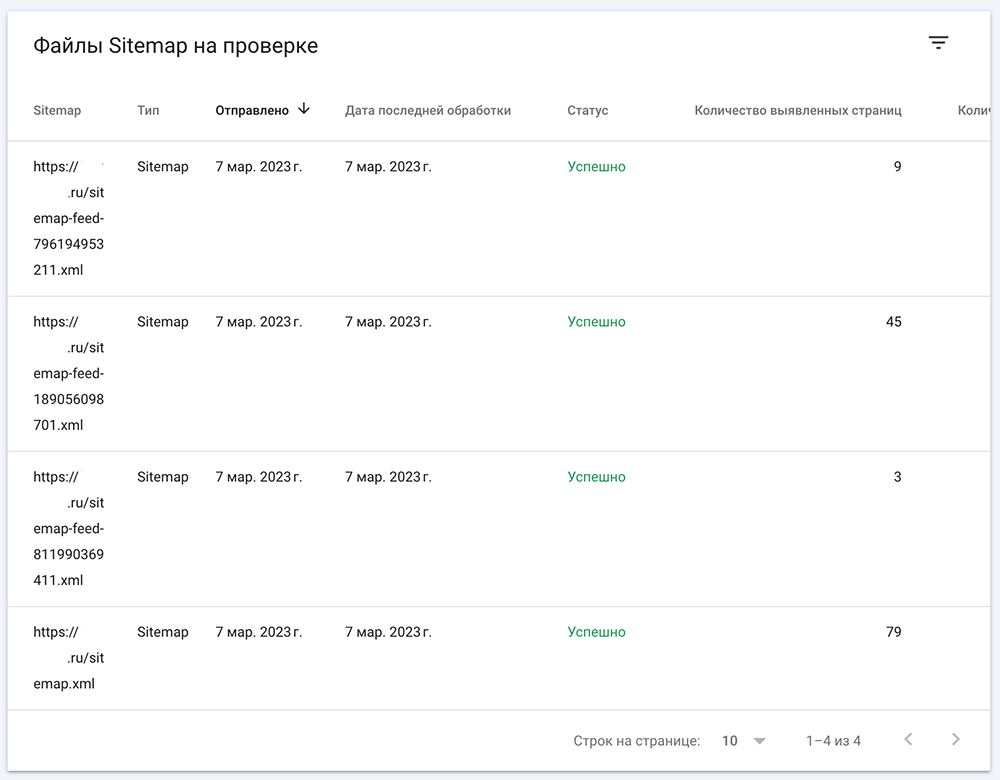Image resolution: width=1000 pixels, height=780 pixels.
Task: Click the Тип column header
Action: [148, 110]
